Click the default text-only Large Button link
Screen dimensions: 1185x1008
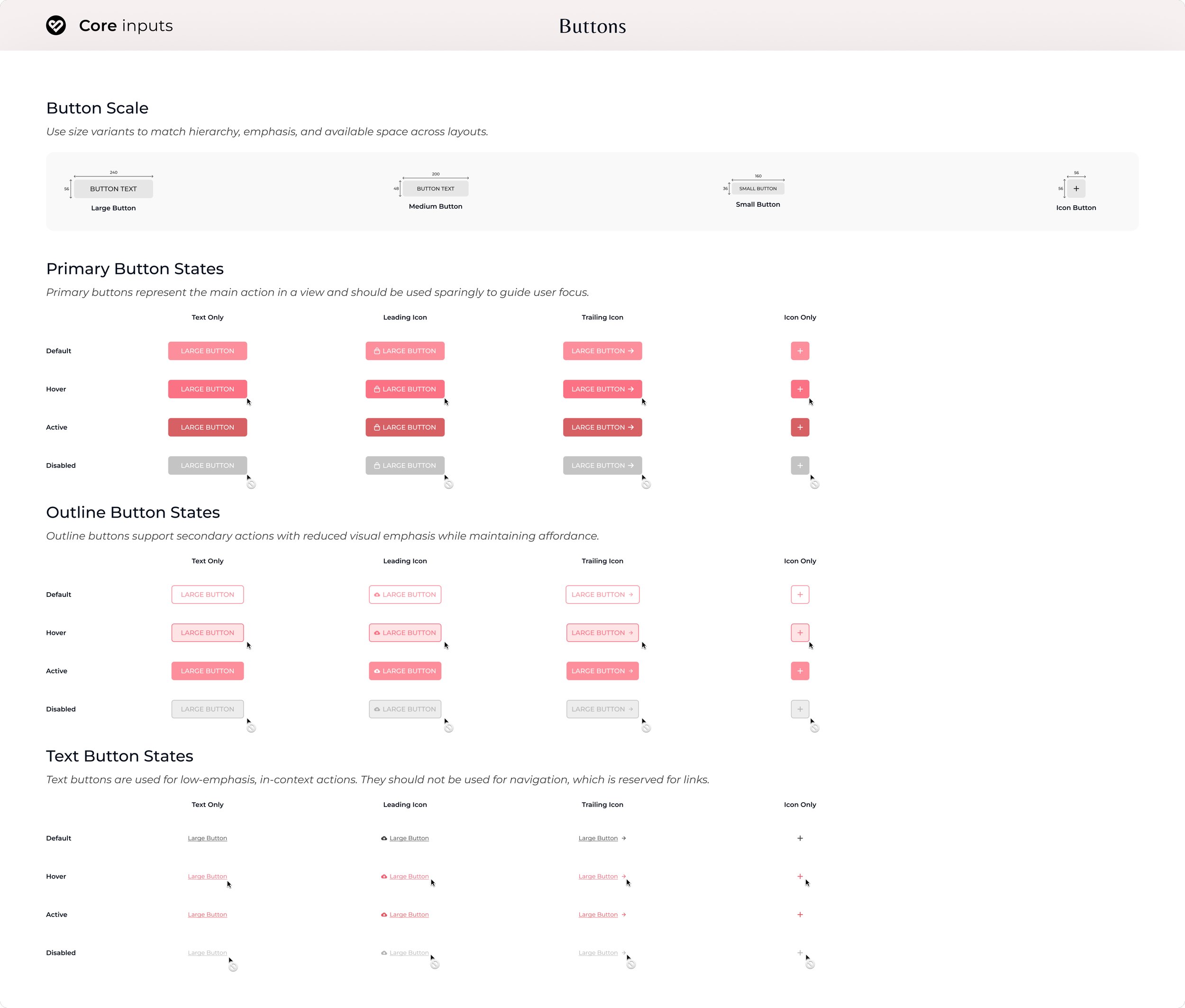[208, 838]
